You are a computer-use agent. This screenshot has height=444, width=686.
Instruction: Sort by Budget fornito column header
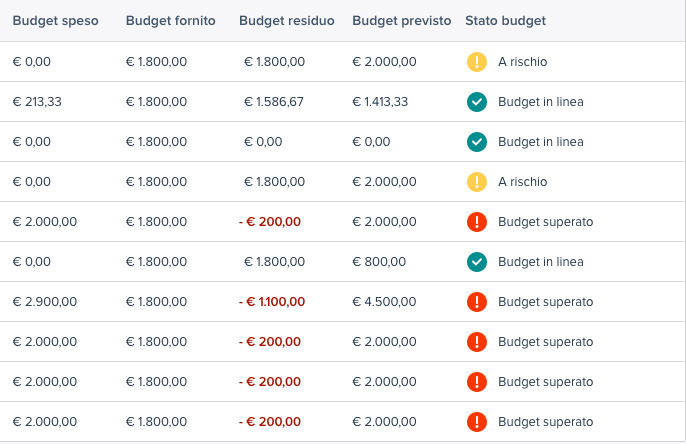[x=171, y=21]
